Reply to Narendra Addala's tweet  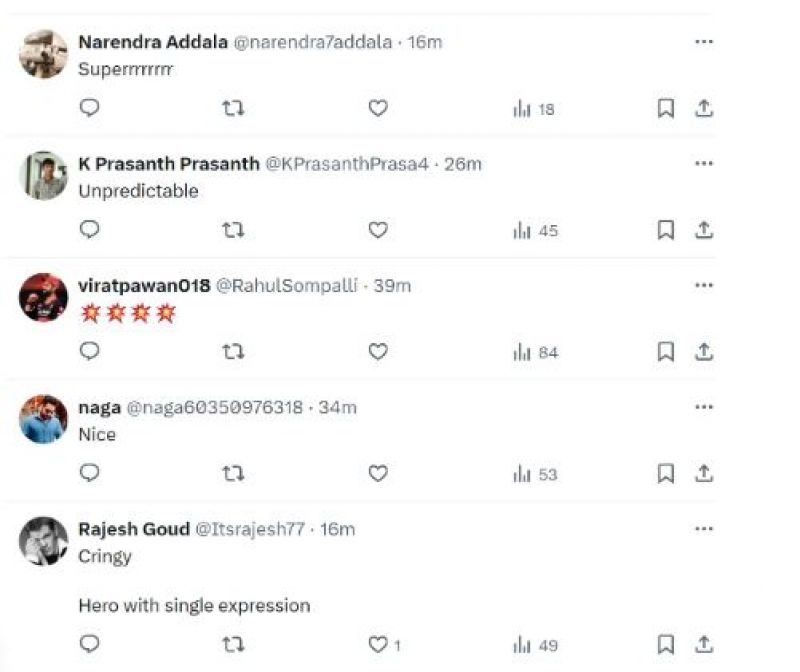click(90, 108)
